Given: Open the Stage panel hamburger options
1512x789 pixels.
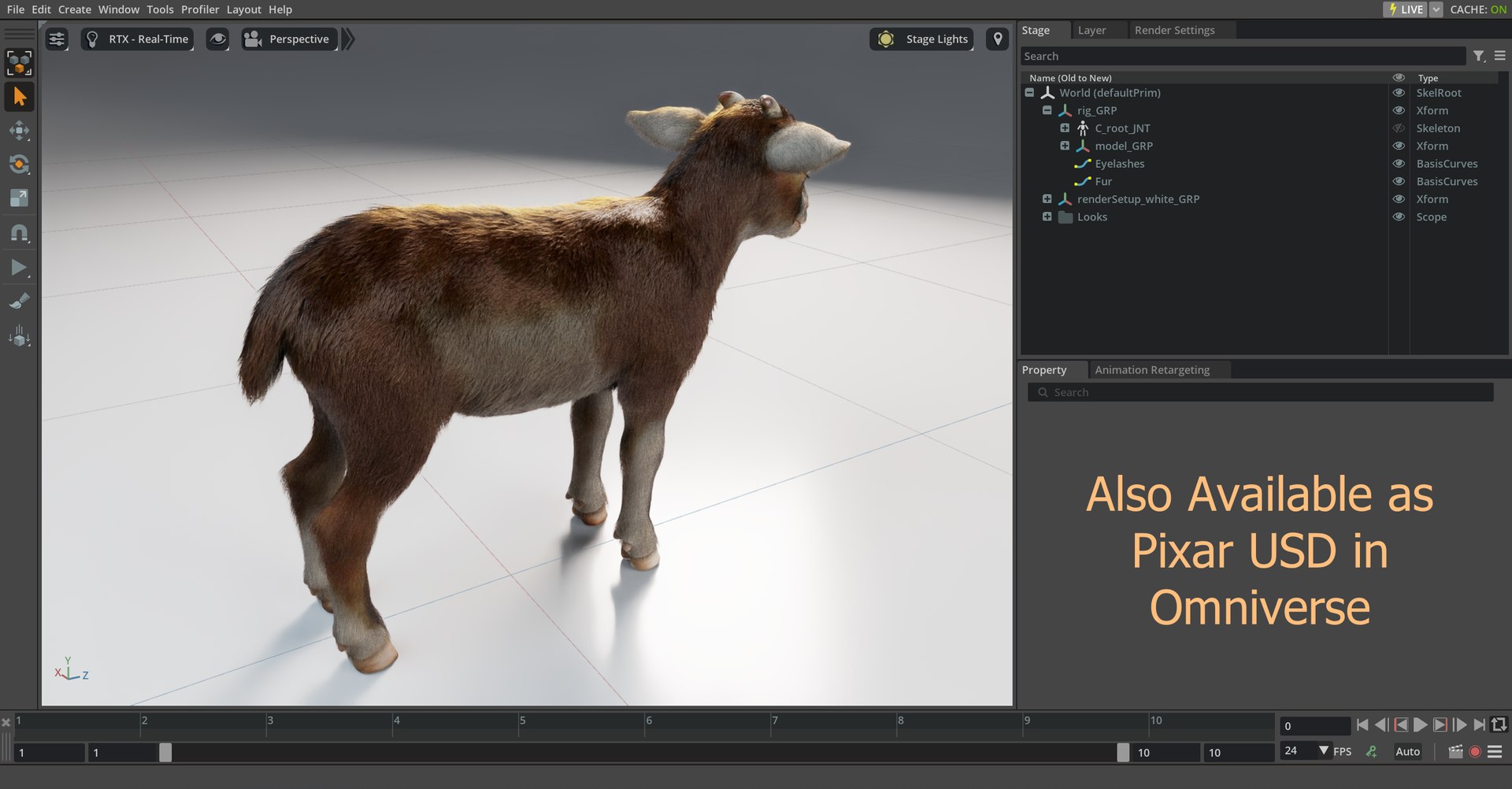Looking at the screenshot, I should coord(1500,56).
